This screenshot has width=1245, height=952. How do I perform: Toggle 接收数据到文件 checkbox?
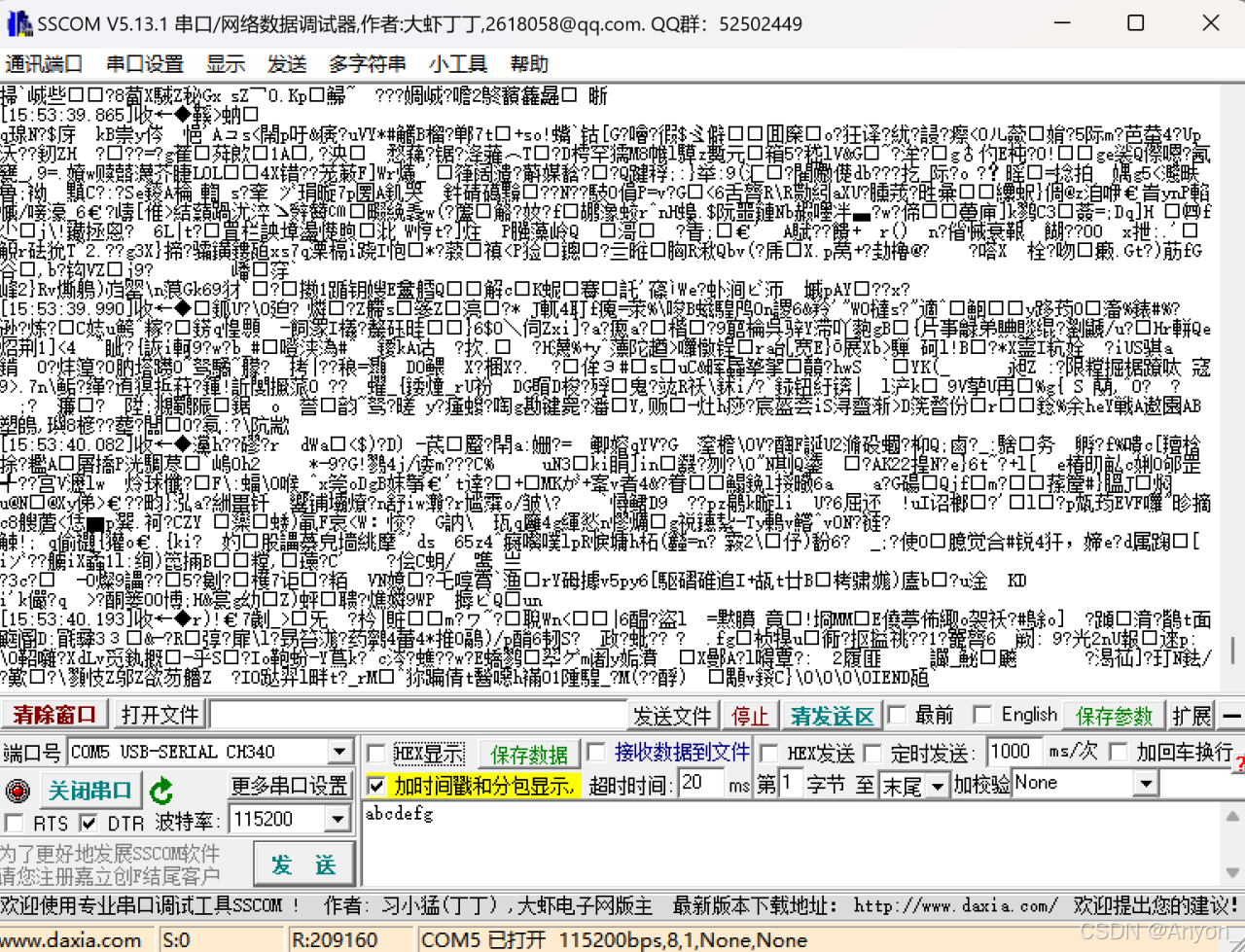(596, 753)
